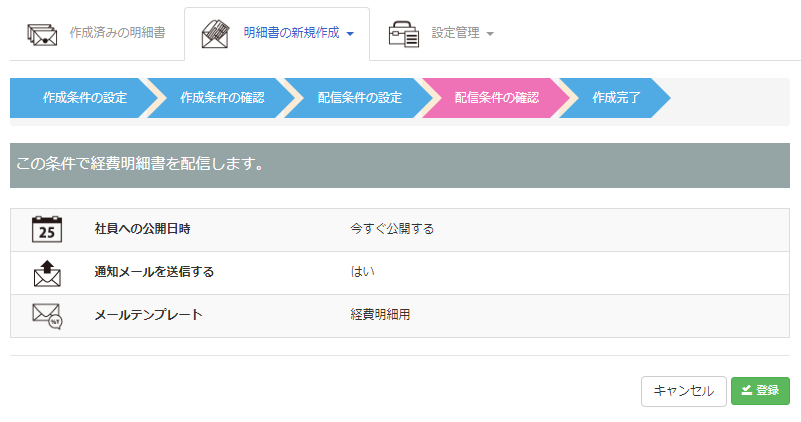Go to the 配信条件の設定 step
801x422 pixels.
[x=360, y=98]
